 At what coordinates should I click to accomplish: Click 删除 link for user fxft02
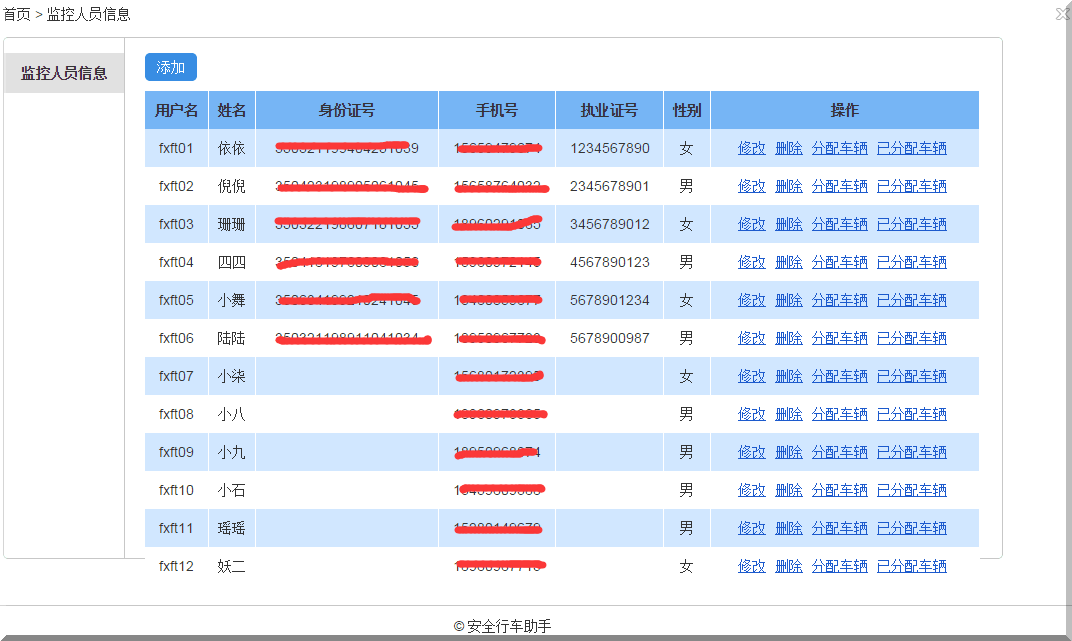(x=789, y=185)
